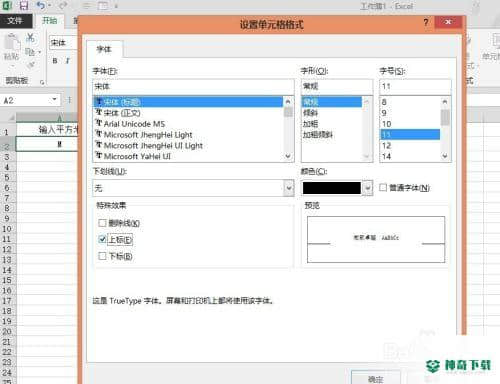500x384 pixels.
Task: Open the 文件 tab
Action: point(16,21)
